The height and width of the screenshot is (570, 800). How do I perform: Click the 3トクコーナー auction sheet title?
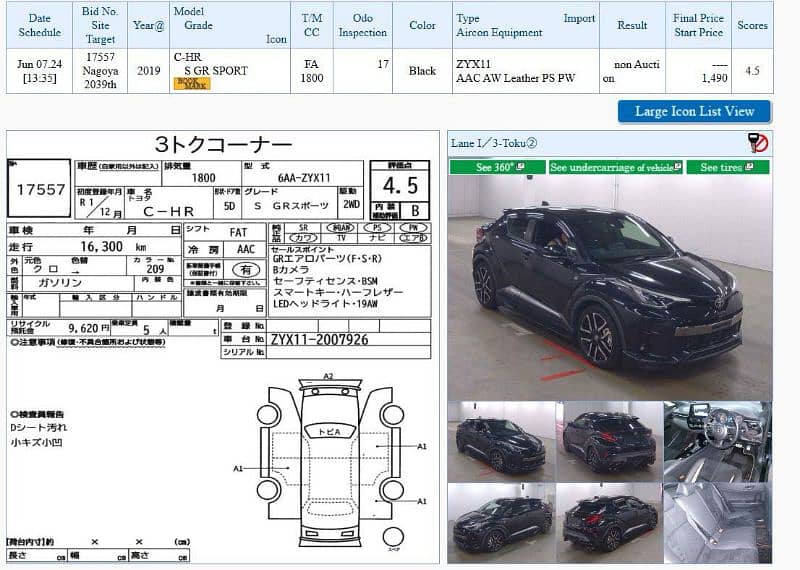223,144
